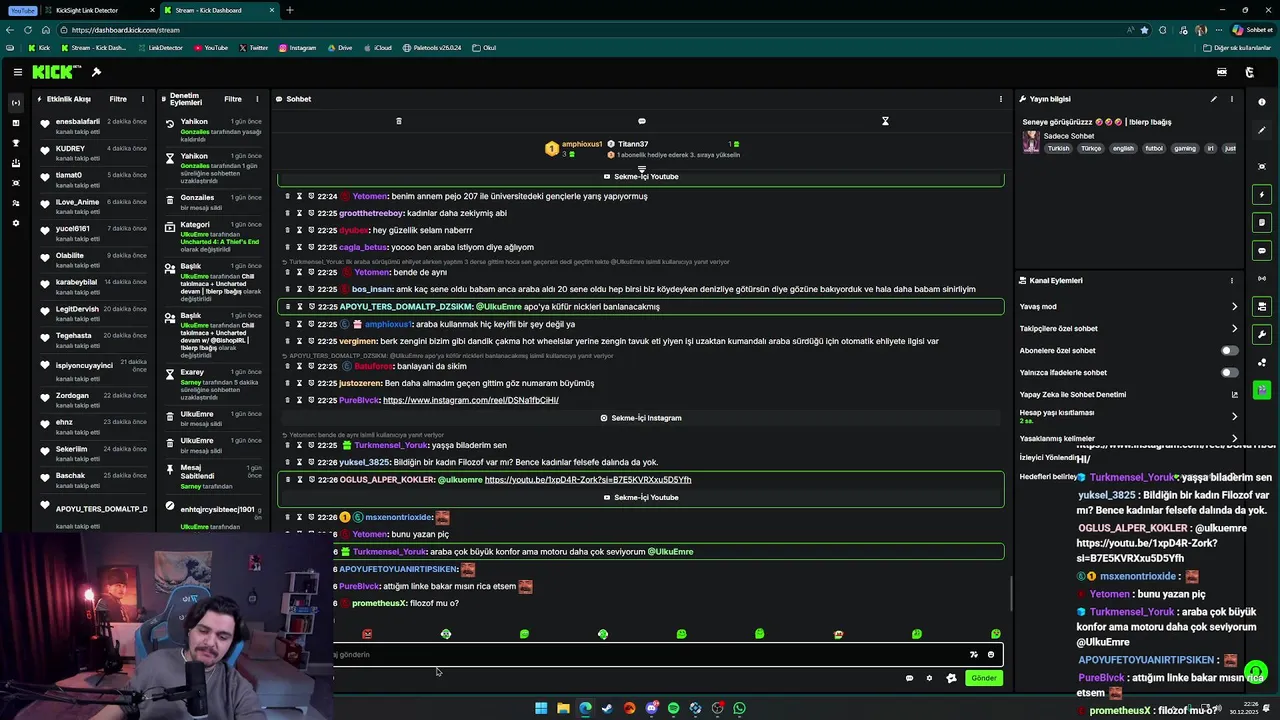
Task: Click Filtre in Denetim Eylemleri panel
Action: click(x=233, y=99)
